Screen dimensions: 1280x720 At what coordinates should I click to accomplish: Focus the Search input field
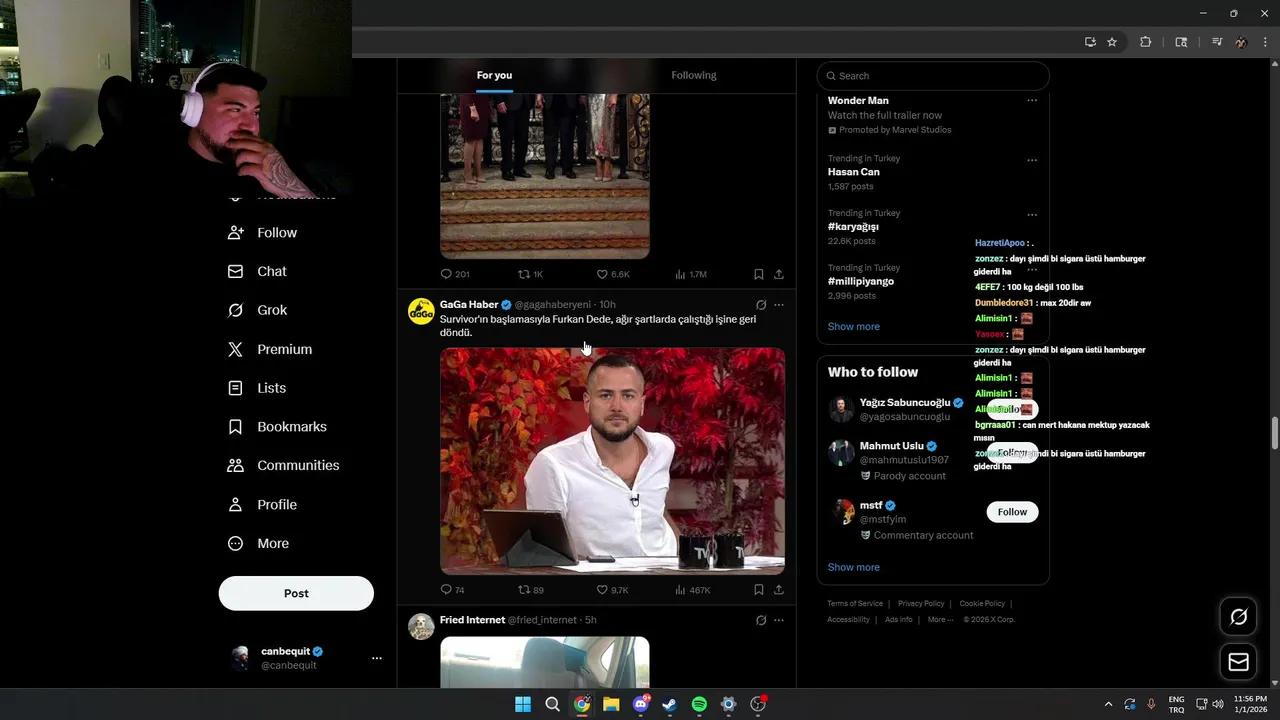933,76
